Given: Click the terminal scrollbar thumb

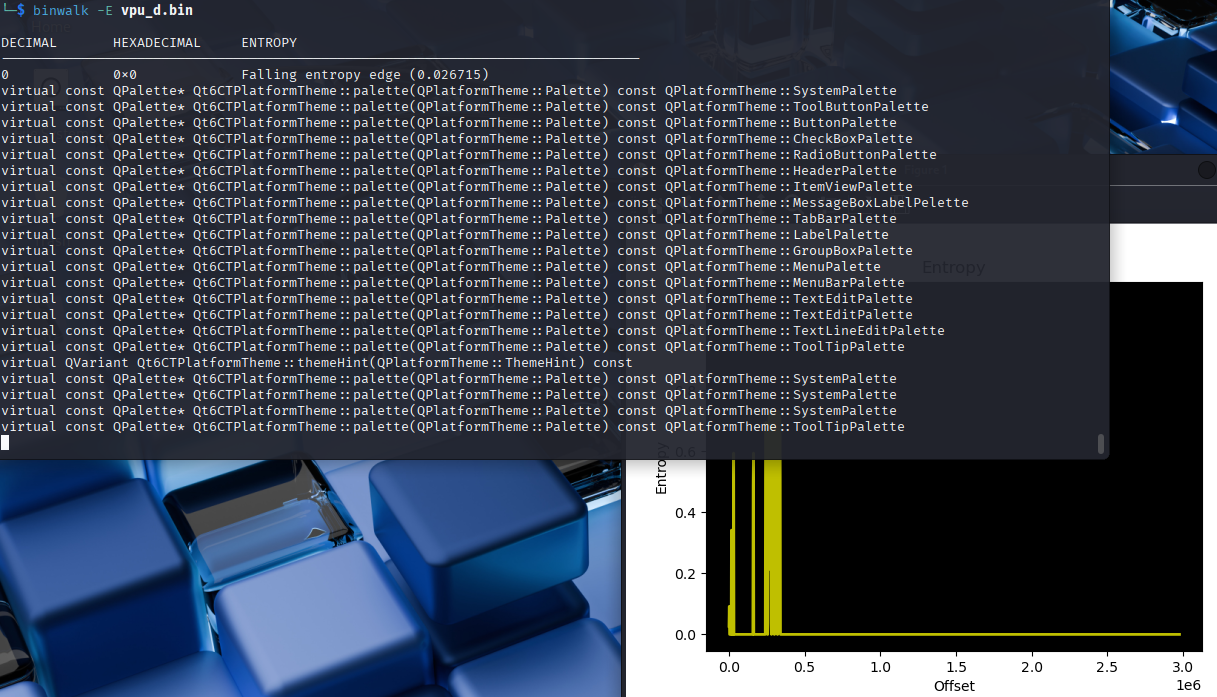Looking at the screenshot, I should coord(1101,443).
